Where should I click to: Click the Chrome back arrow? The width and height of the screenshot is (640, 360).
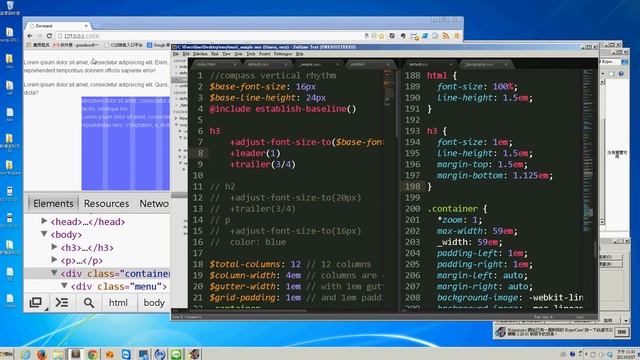tap(30, 36)
